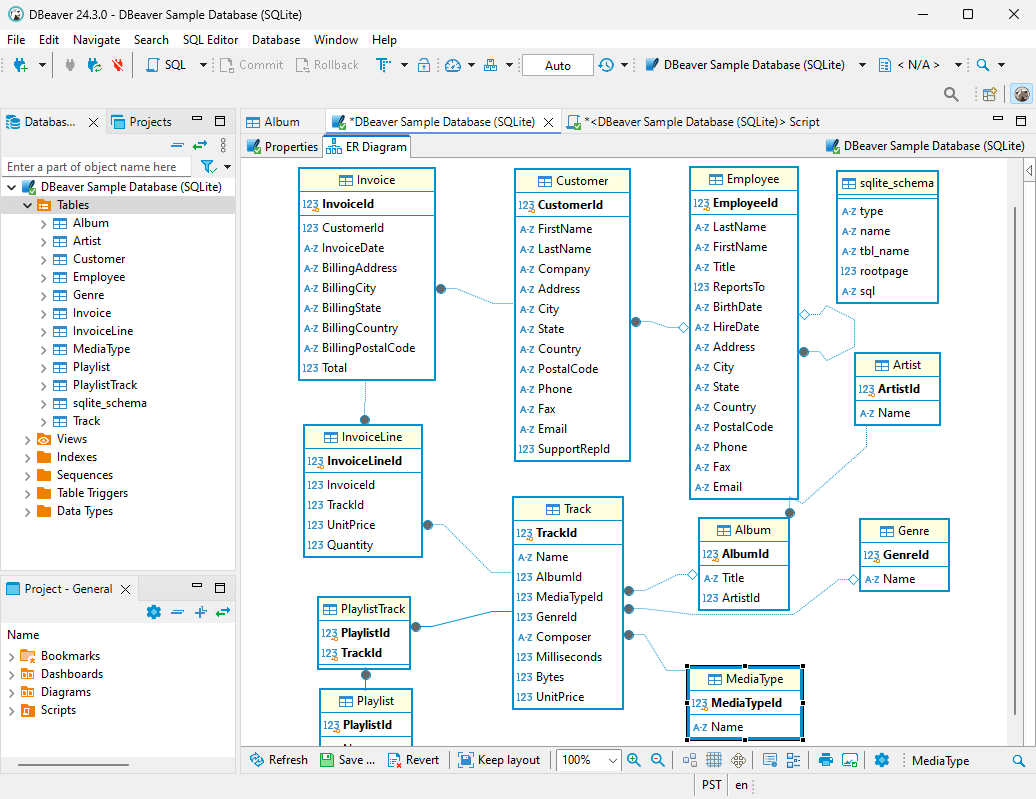Click the plus icon in Project panel
This screenshot has width=1036, height=799.
pos(201,612)
